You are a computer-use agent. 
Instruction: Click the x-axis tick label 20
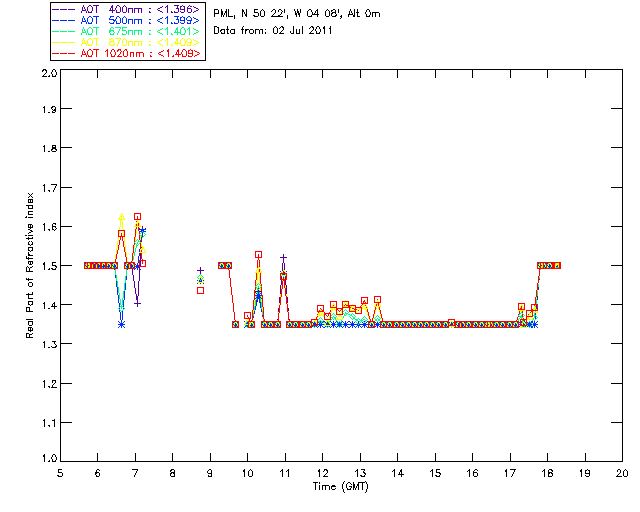coord(622,473)
